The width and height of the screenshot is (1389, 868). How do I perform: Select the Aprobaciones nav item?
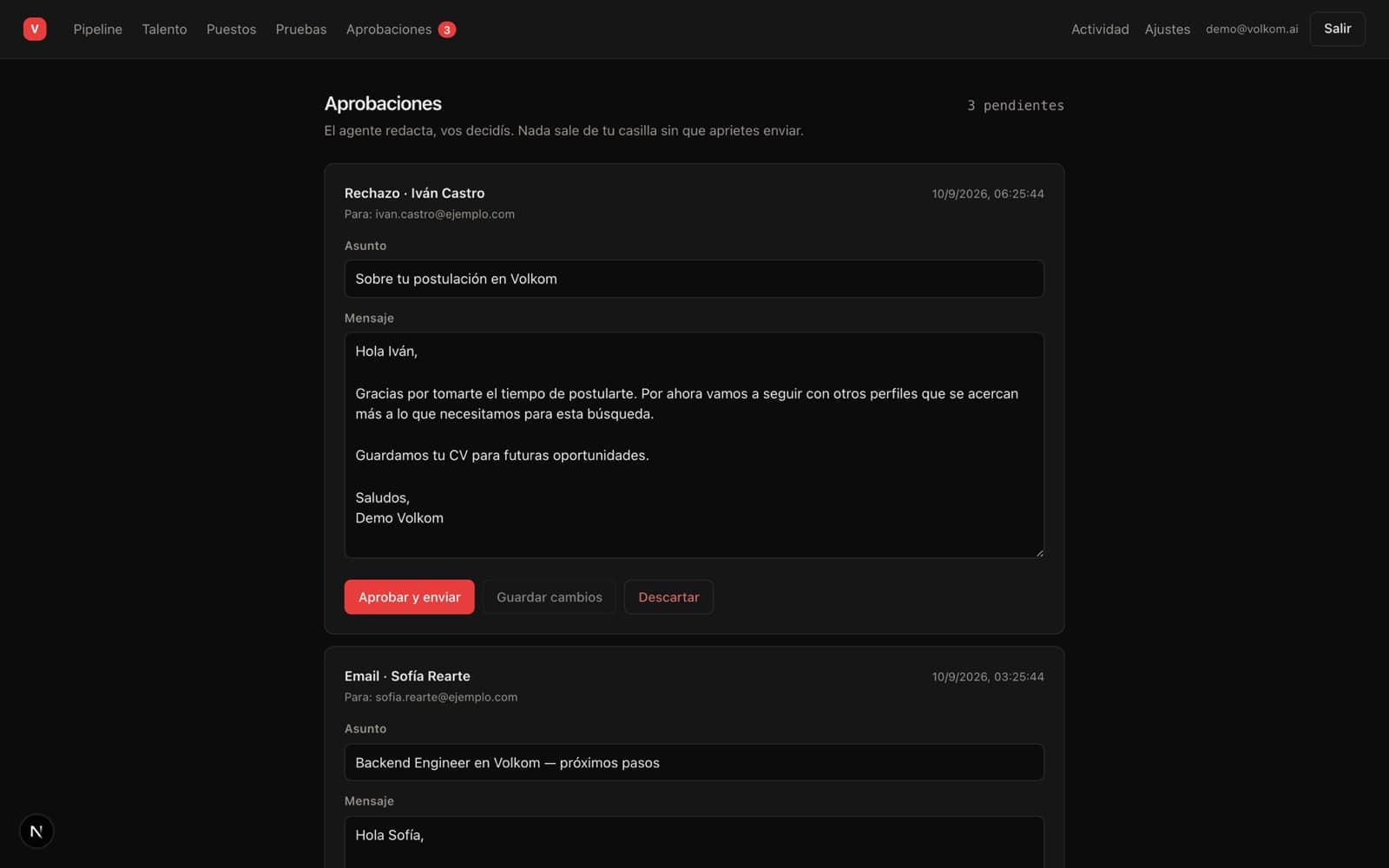pos(389,29)
